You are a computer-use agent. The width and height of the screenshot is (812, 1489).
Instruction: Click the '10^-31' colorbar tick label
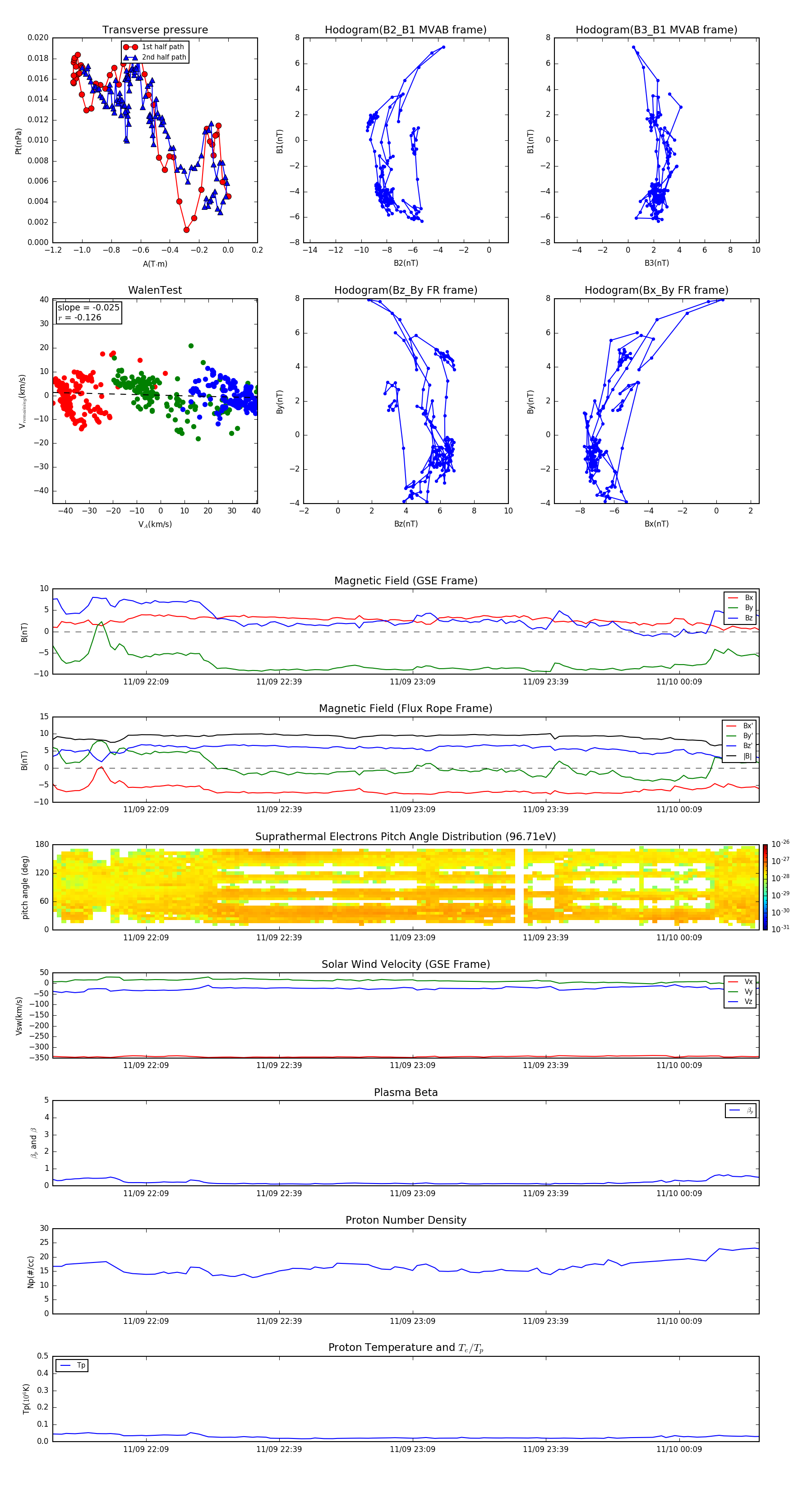point(780,929)
